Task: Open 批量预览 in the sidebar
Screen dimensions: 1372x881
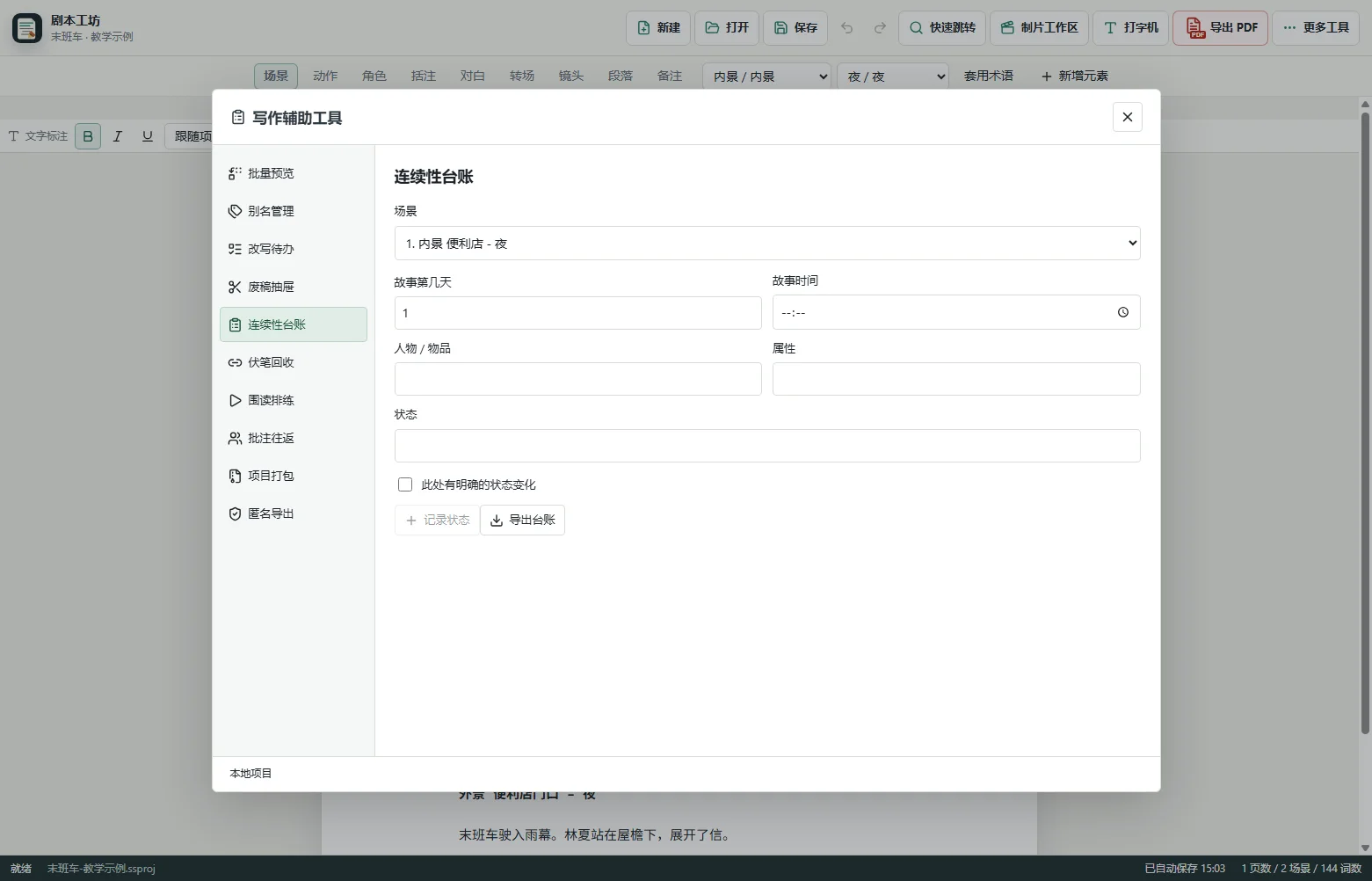Action: tap(293, 173)
